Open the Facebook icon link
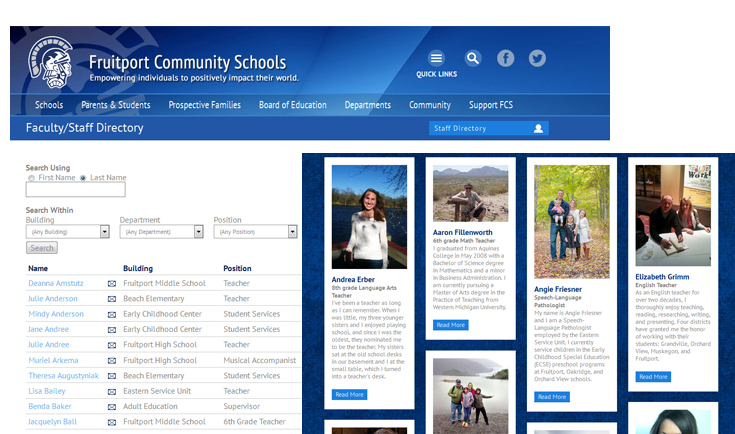Screen dimensions: 735x434 click(506, 59)
